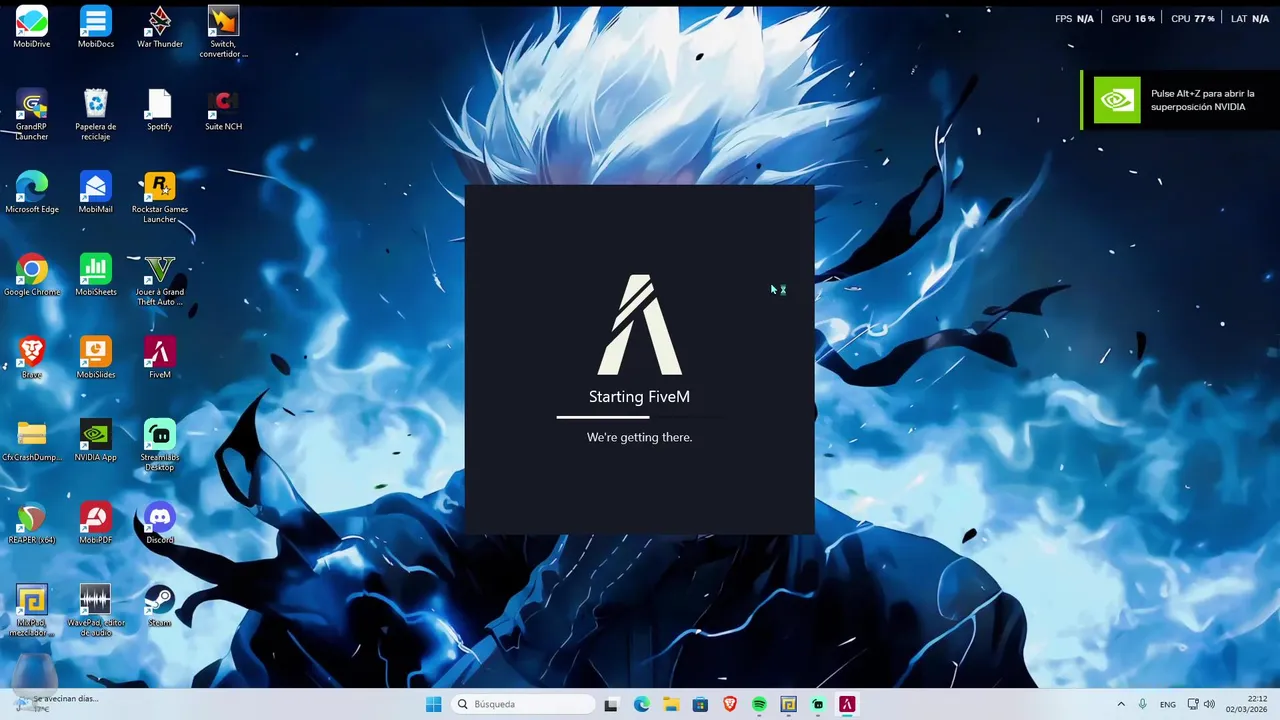Image resolution: width=1280 pixels, height=720 pixels.
Task: Select the Suite NCH desktop icon
Action: click(224, 110)
